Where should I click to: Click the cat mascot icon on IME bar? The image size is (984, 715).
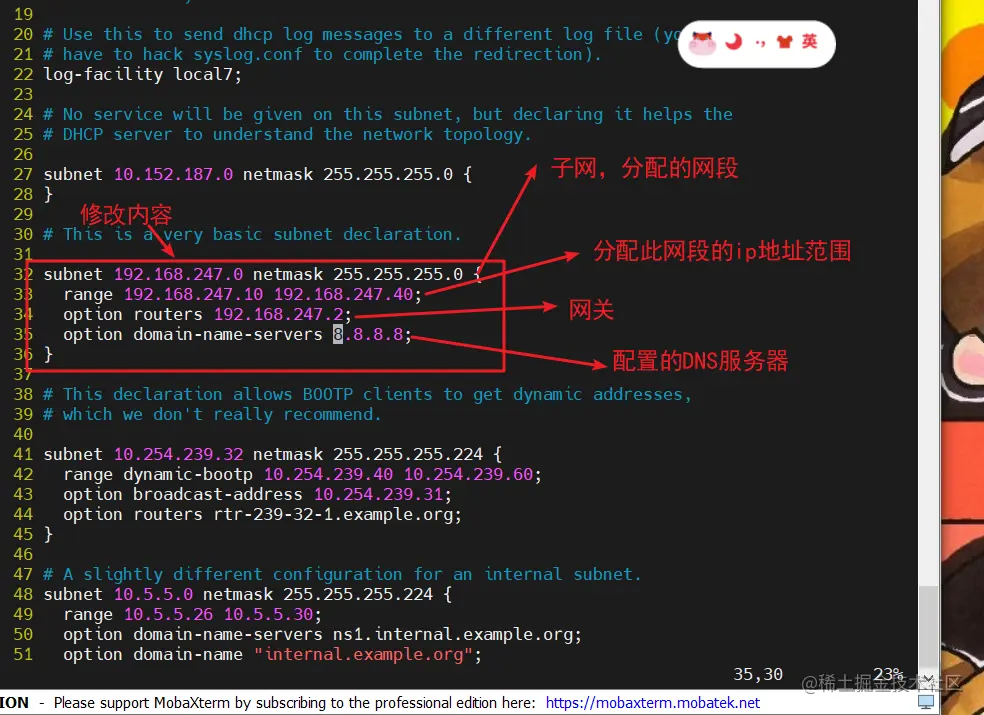[x=702, y=43]
